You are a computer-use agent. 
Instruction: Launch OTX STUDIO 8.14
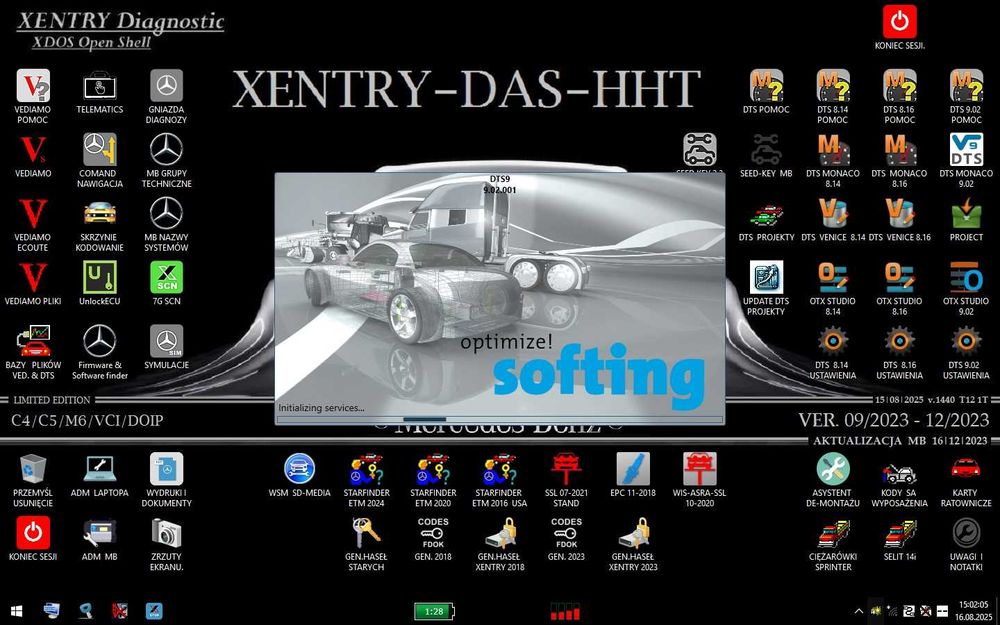pos(833,277)
